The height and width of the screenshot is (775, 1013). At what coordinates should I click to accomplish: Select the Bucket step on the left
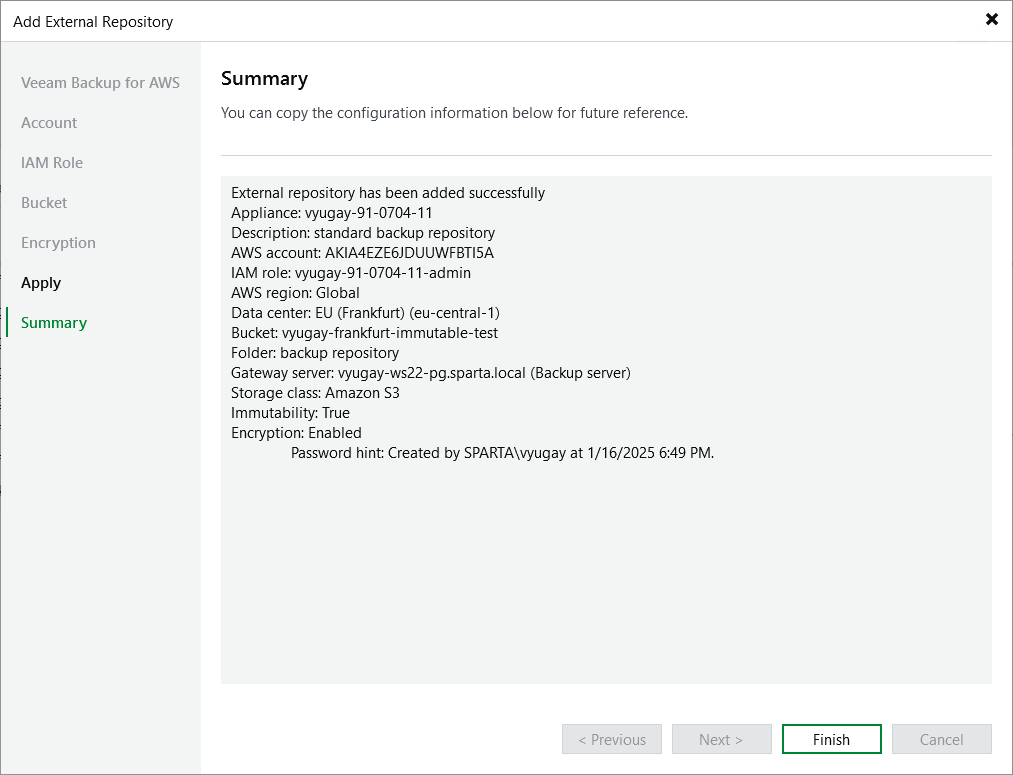44,202
